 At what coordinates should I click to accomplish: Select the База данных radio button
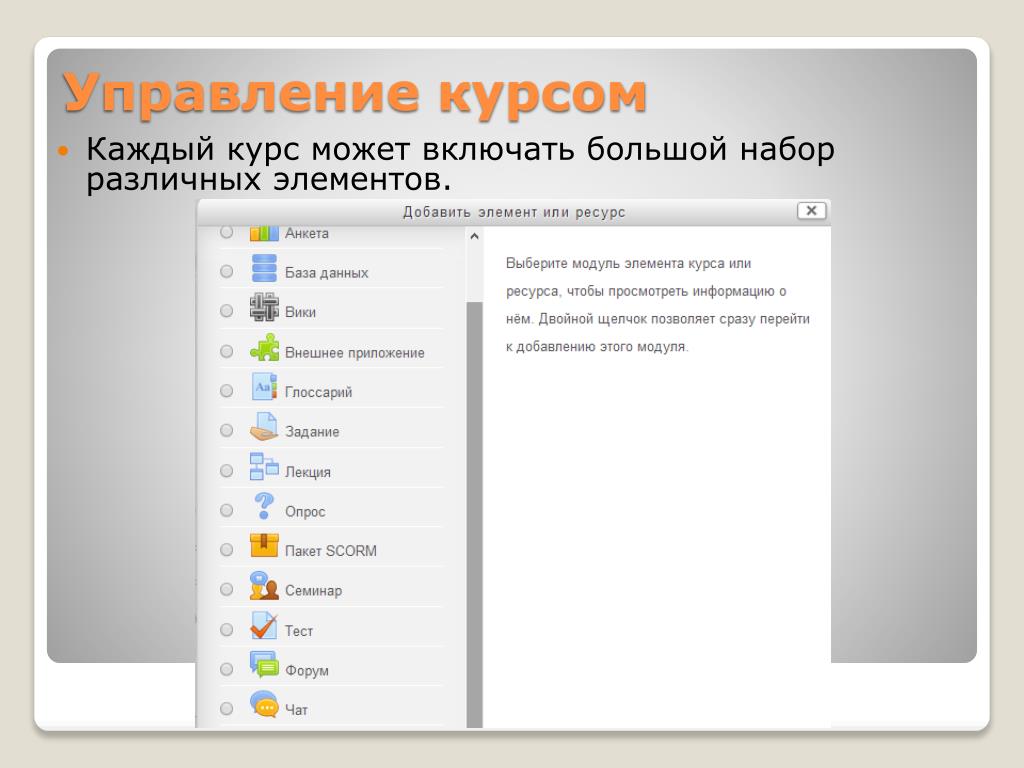coord(227,271)
